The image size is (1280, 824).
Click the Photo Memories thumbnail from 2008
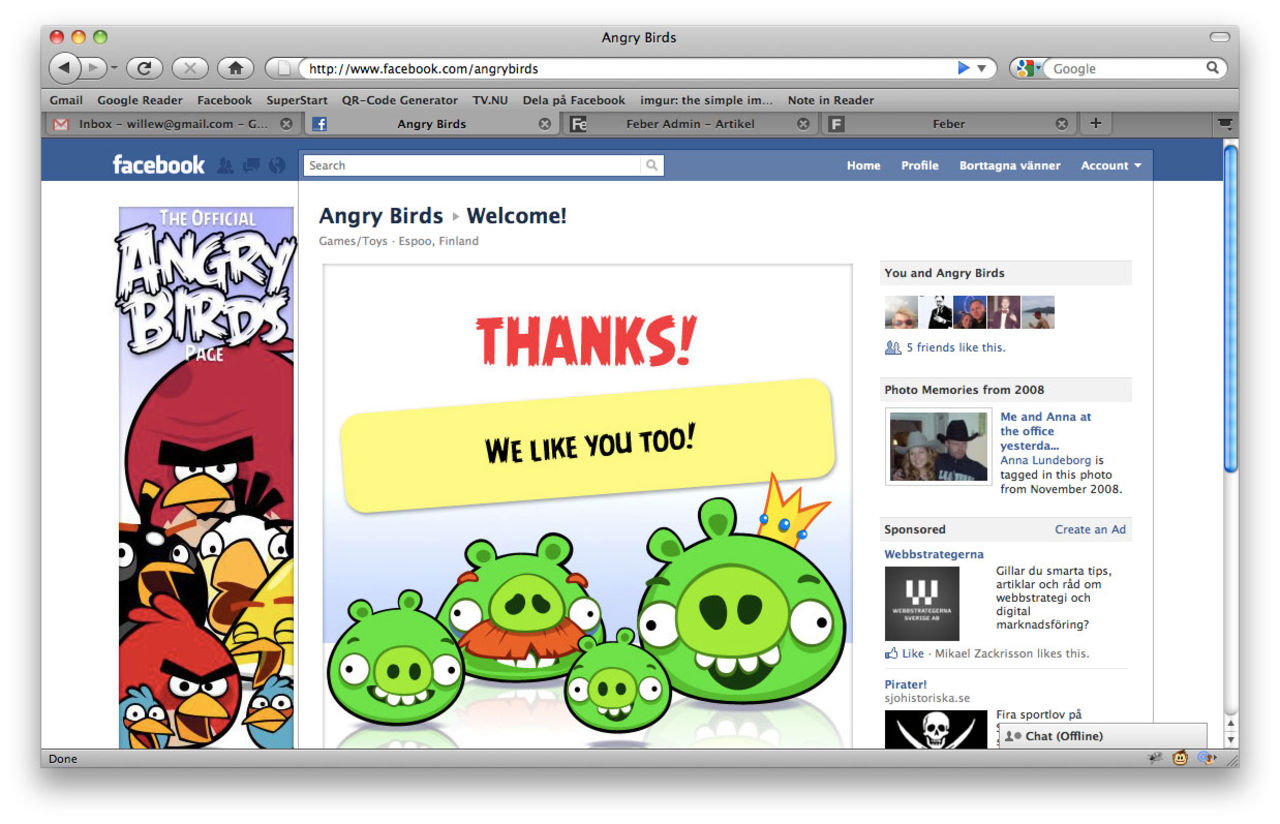(x=937, y=446)
